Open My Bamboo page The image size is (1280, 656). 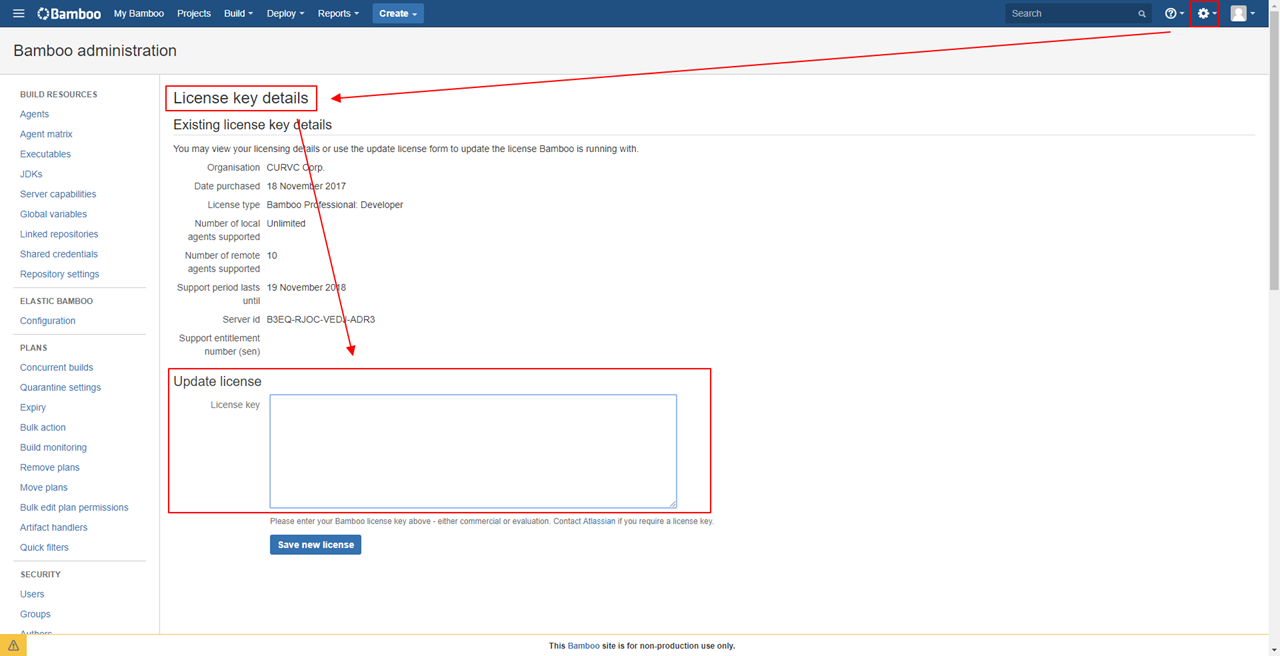coord(139,14)
